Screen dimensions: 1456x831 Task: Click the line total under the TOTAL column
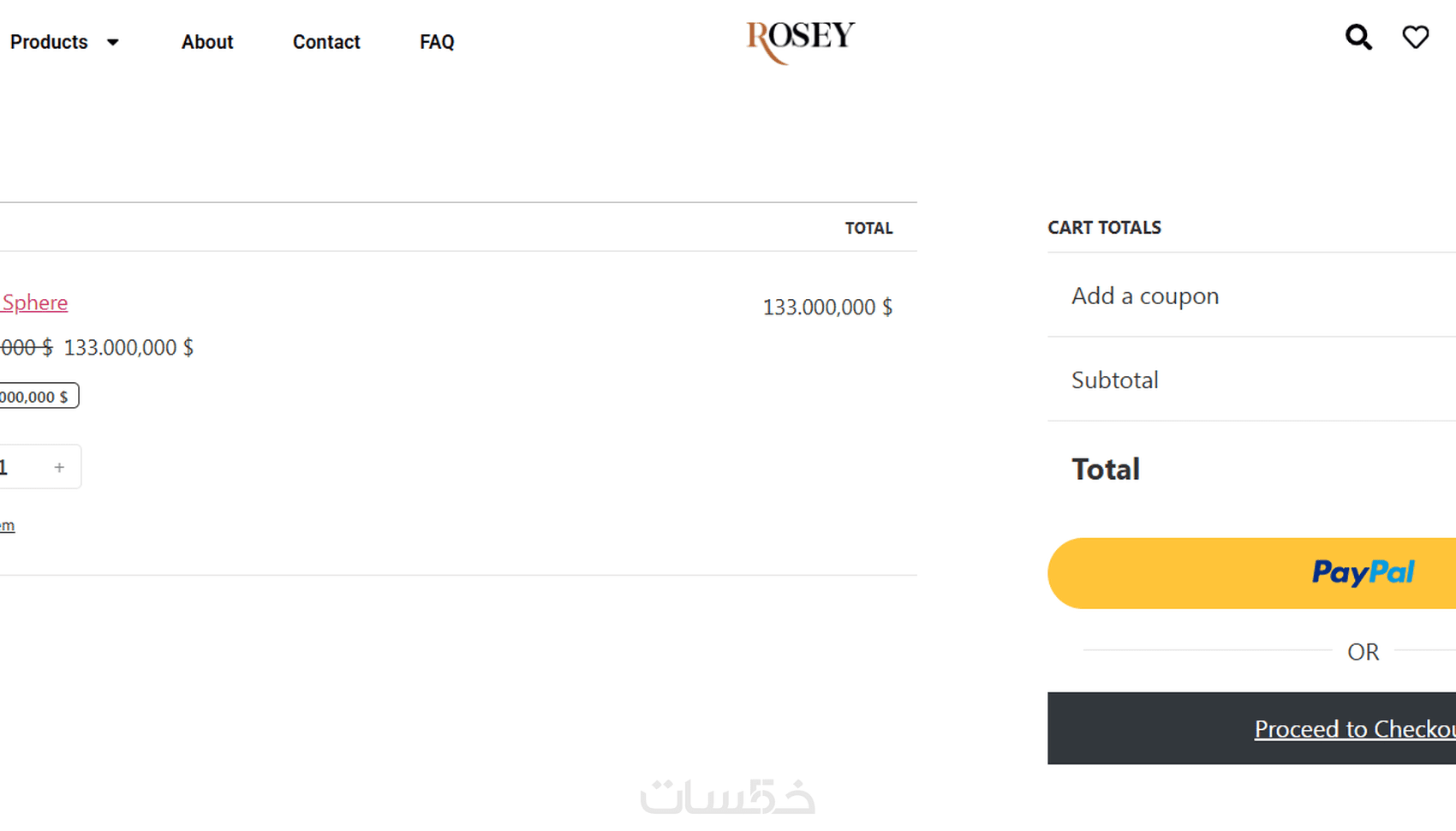(827, 307)
